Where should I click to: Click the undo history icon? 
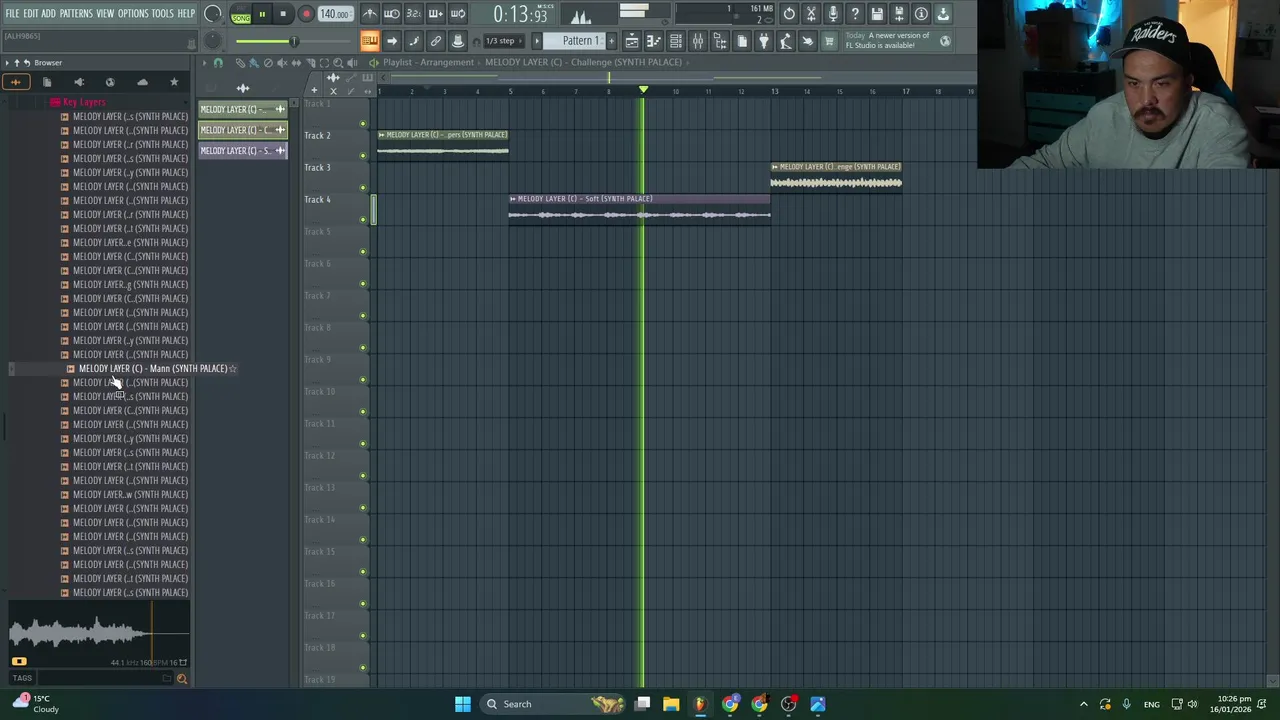pyautogui.click(x=789, y=14)
